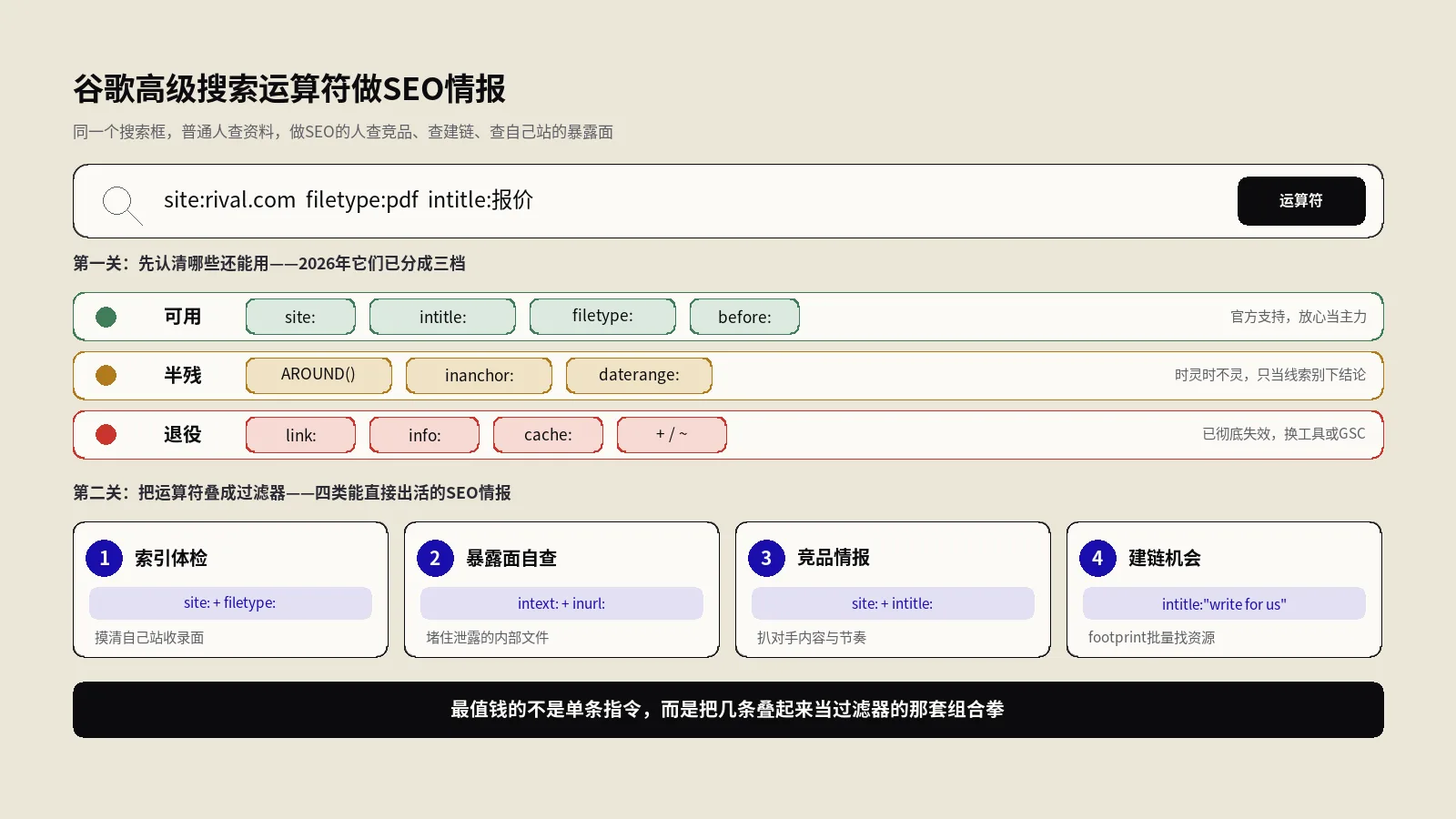Click the 竞品情报 card title
The width and height of the screenshot is (1456, 819).
pyautogui.click(x=834, y=558)
